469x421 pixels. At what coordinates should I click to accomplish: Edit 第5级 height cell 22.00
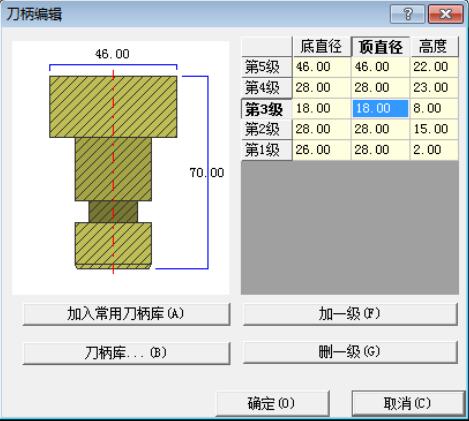(x=434, y=67)
